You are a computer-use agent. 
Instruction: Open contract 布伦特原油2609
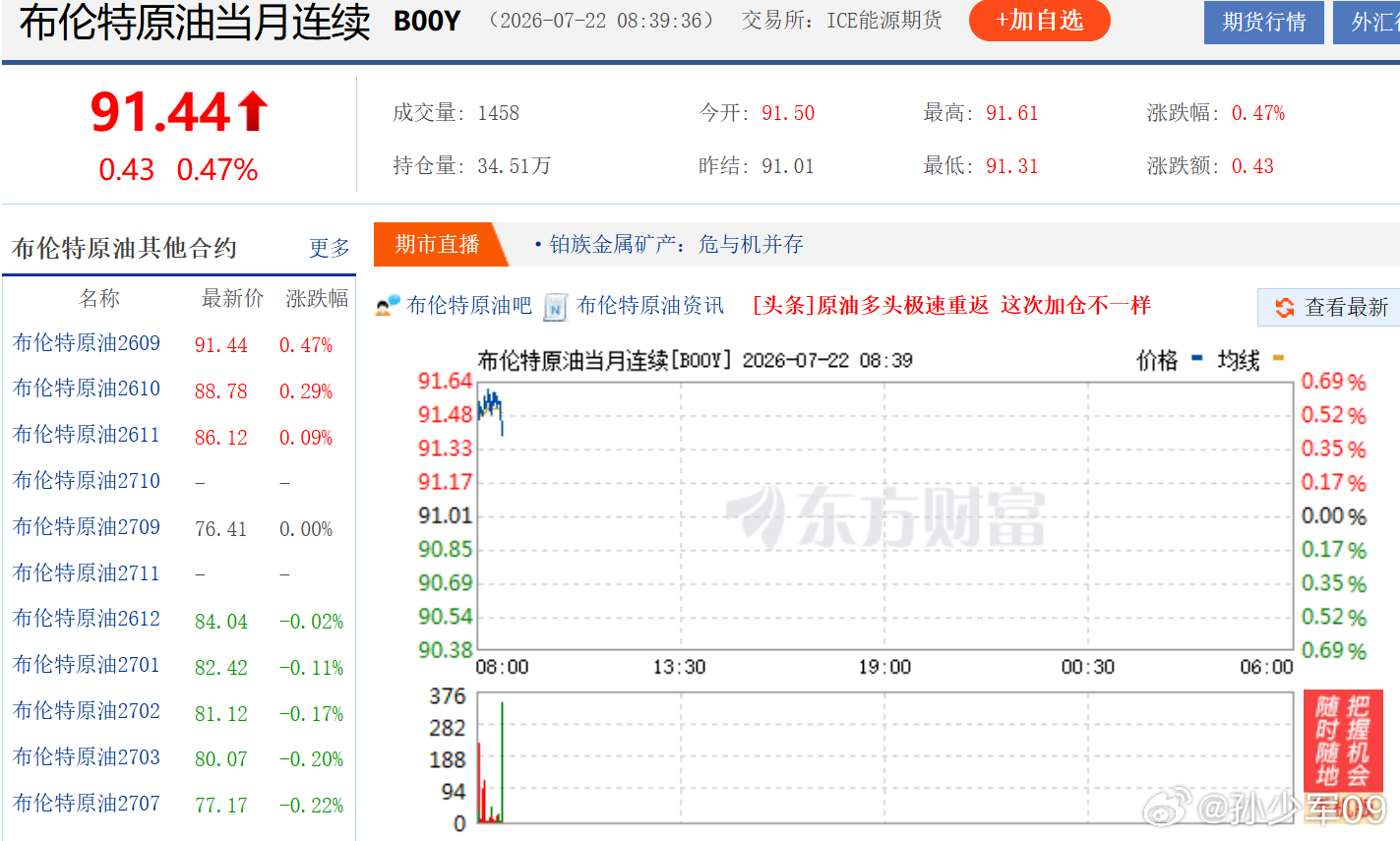87,343
